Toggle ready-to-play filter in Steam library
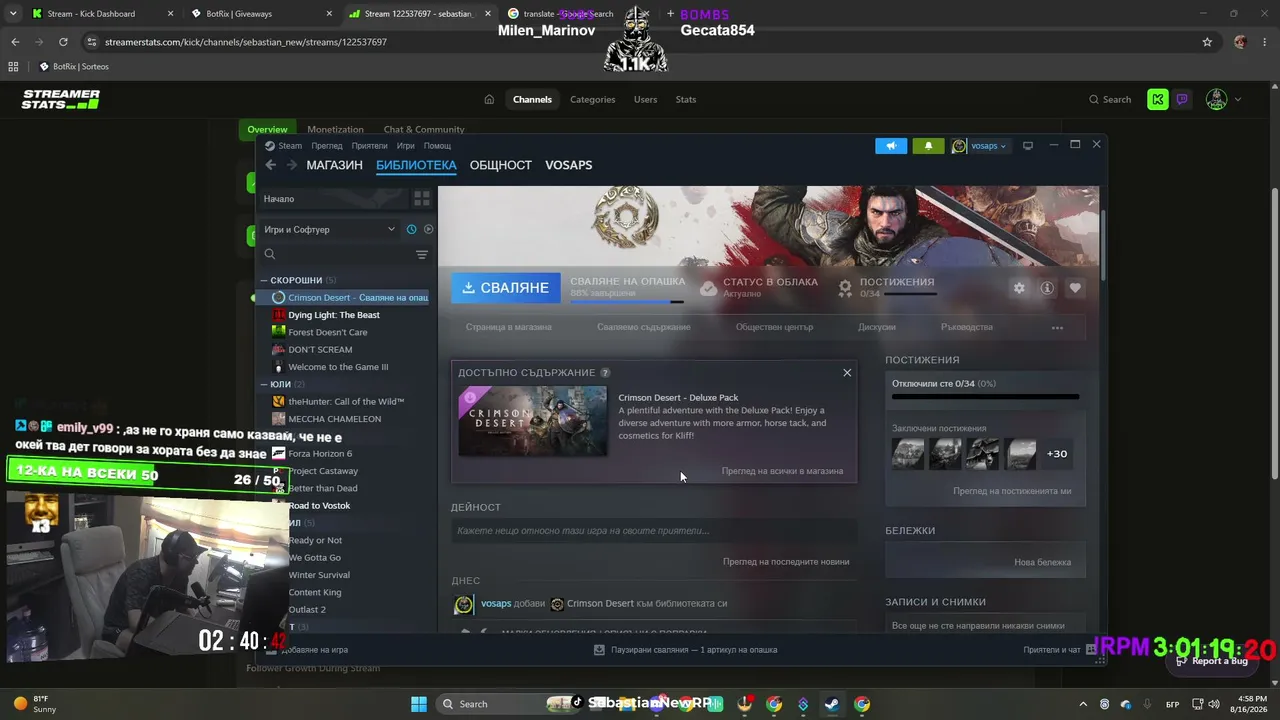 click(428, 229)
